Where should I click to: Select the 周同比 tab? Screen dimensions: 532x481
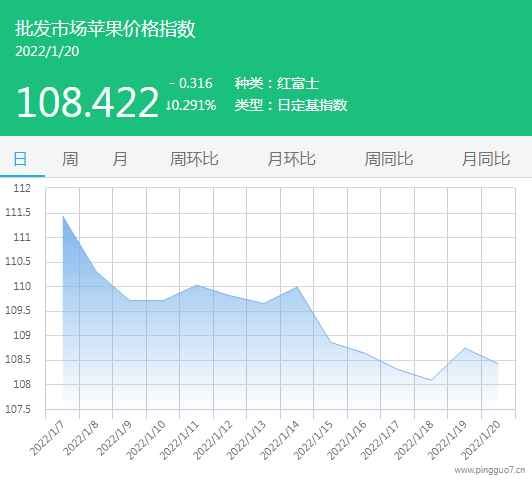pos(388,159)
